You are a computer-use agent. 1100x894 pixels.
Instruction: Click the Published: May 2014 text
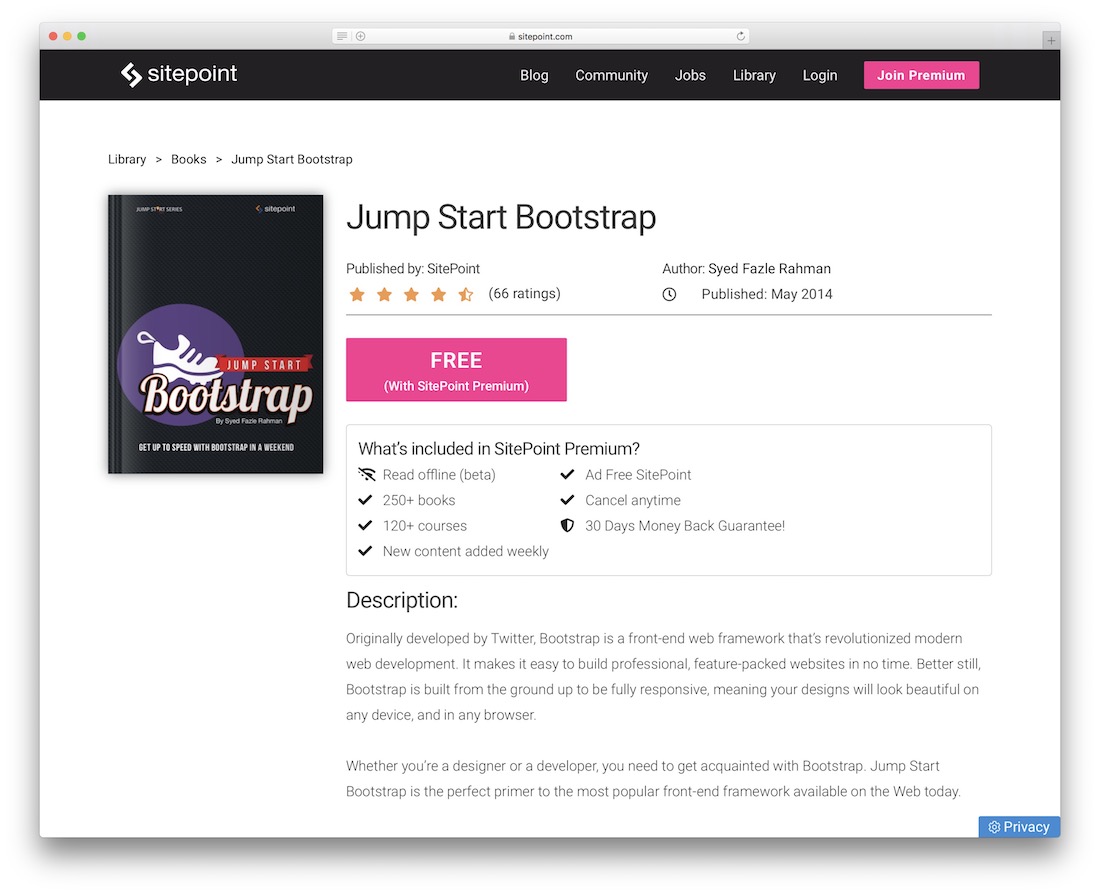[x=767, y=295]
